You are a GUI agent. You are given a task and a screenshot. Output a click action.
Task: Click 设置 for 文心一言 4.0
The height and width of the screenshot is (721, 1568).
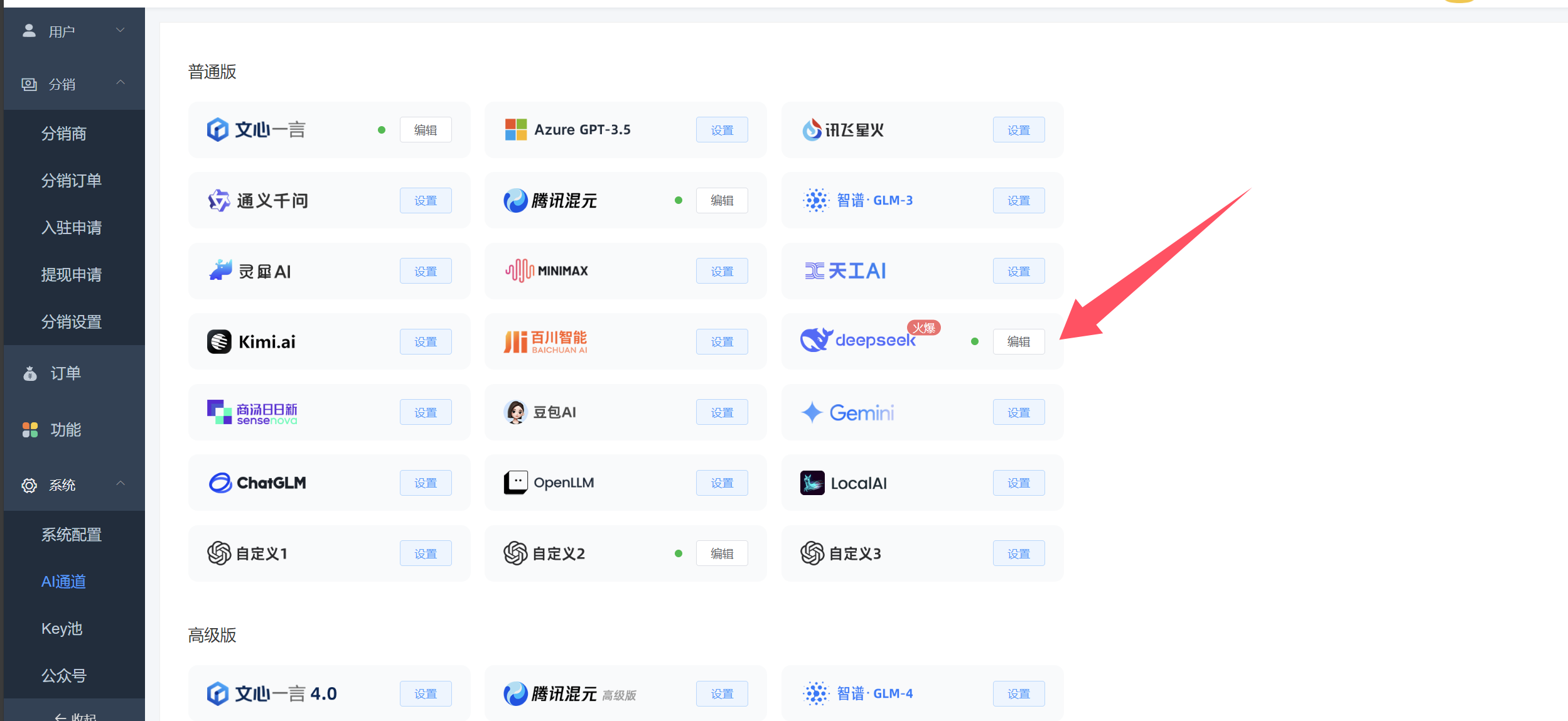point(426,693)
